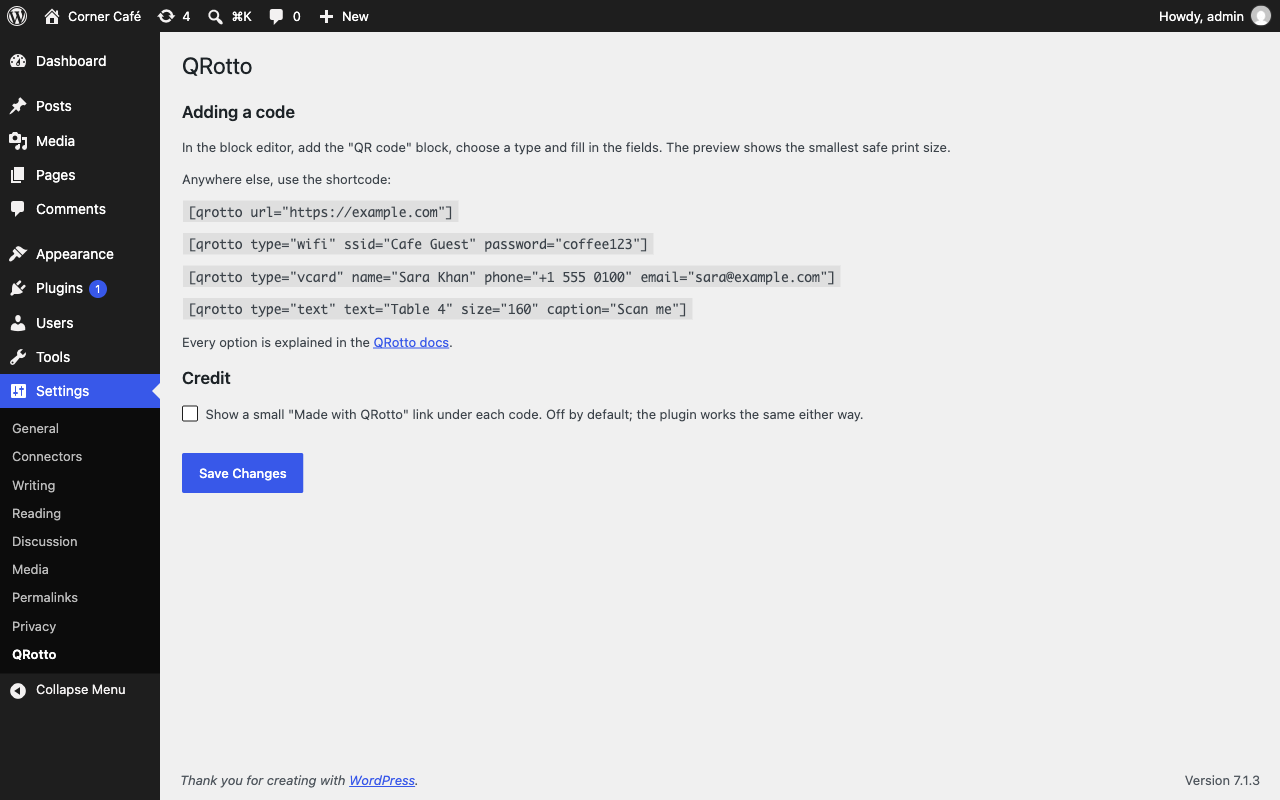1280x800 pixels.
Task: Enable the "Made with QRotto" credit checkbox
Action: (x=190, y=414)
